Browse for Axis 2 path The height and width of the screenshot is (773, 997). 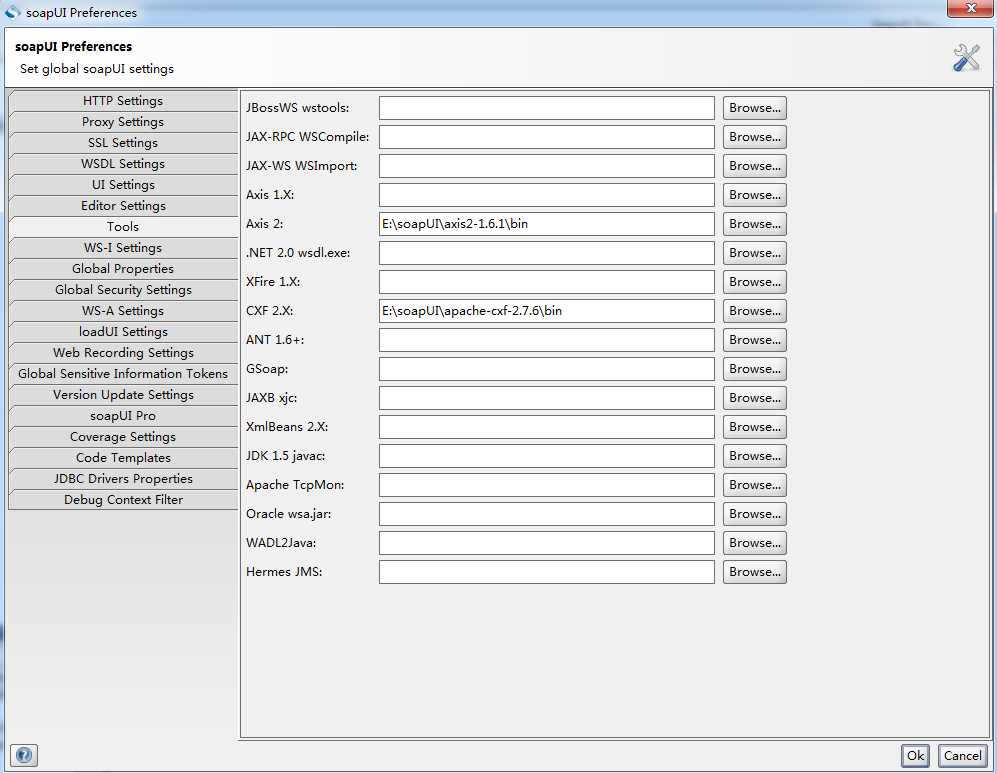point(755,224)
